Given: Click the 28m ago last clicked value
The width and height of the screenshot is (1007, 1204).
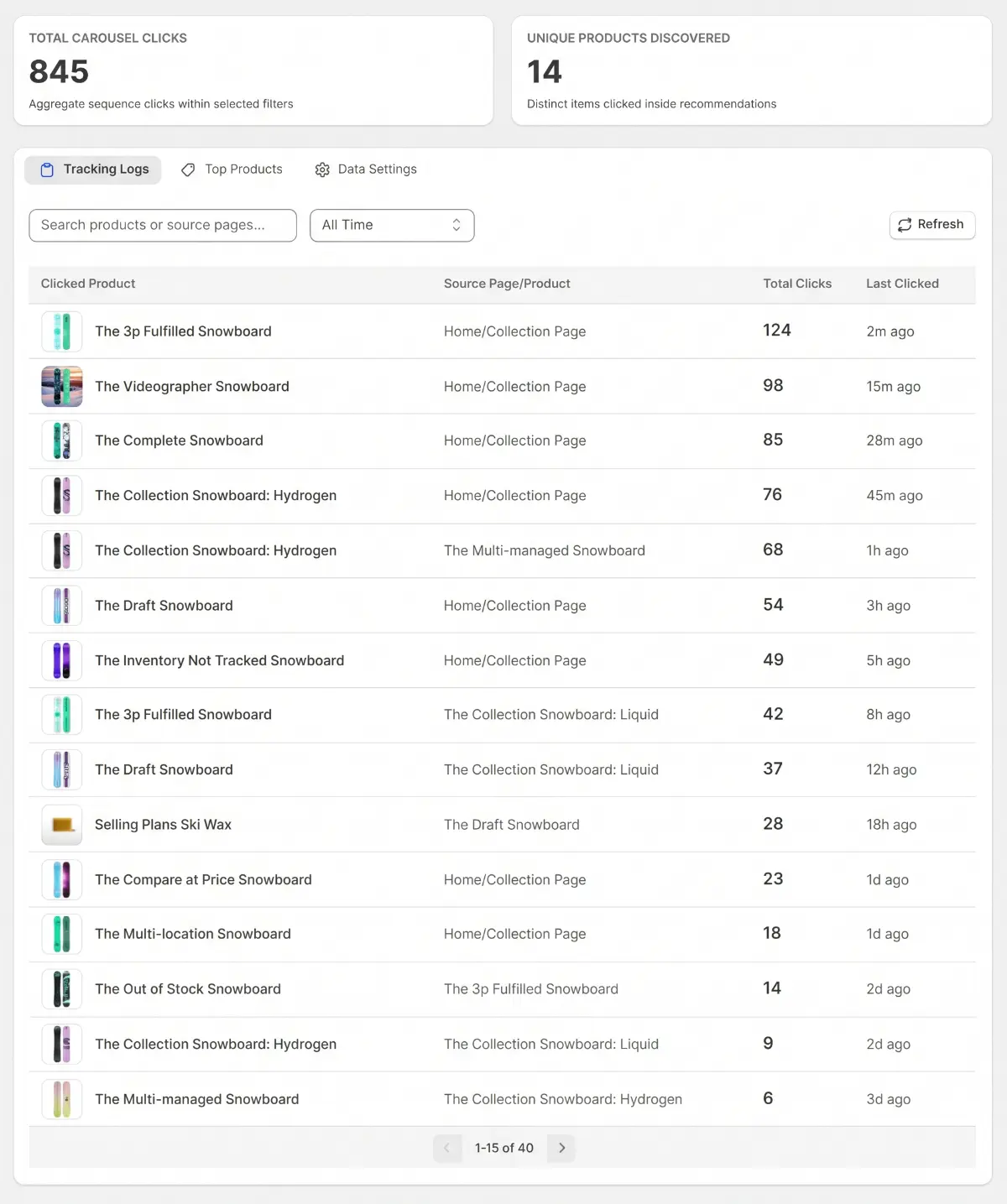Looking at the screenshot, I should [x=895, y=440].
